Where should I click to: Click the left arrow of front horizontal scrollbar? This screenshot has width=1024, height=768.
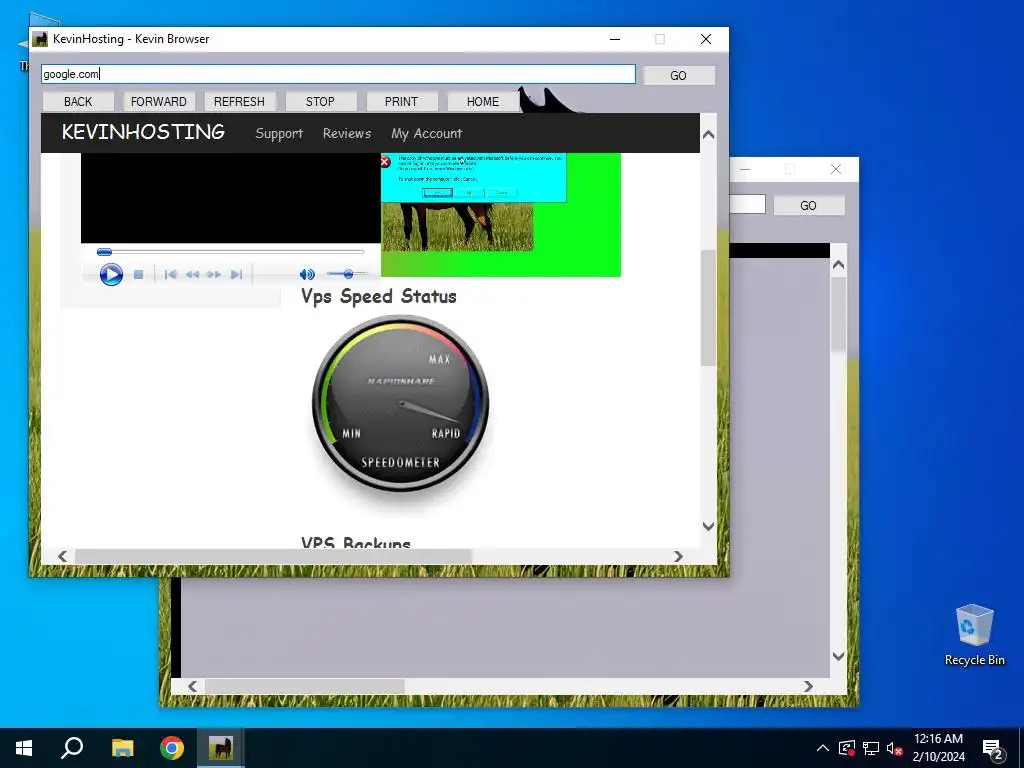[x=62, y=556]
